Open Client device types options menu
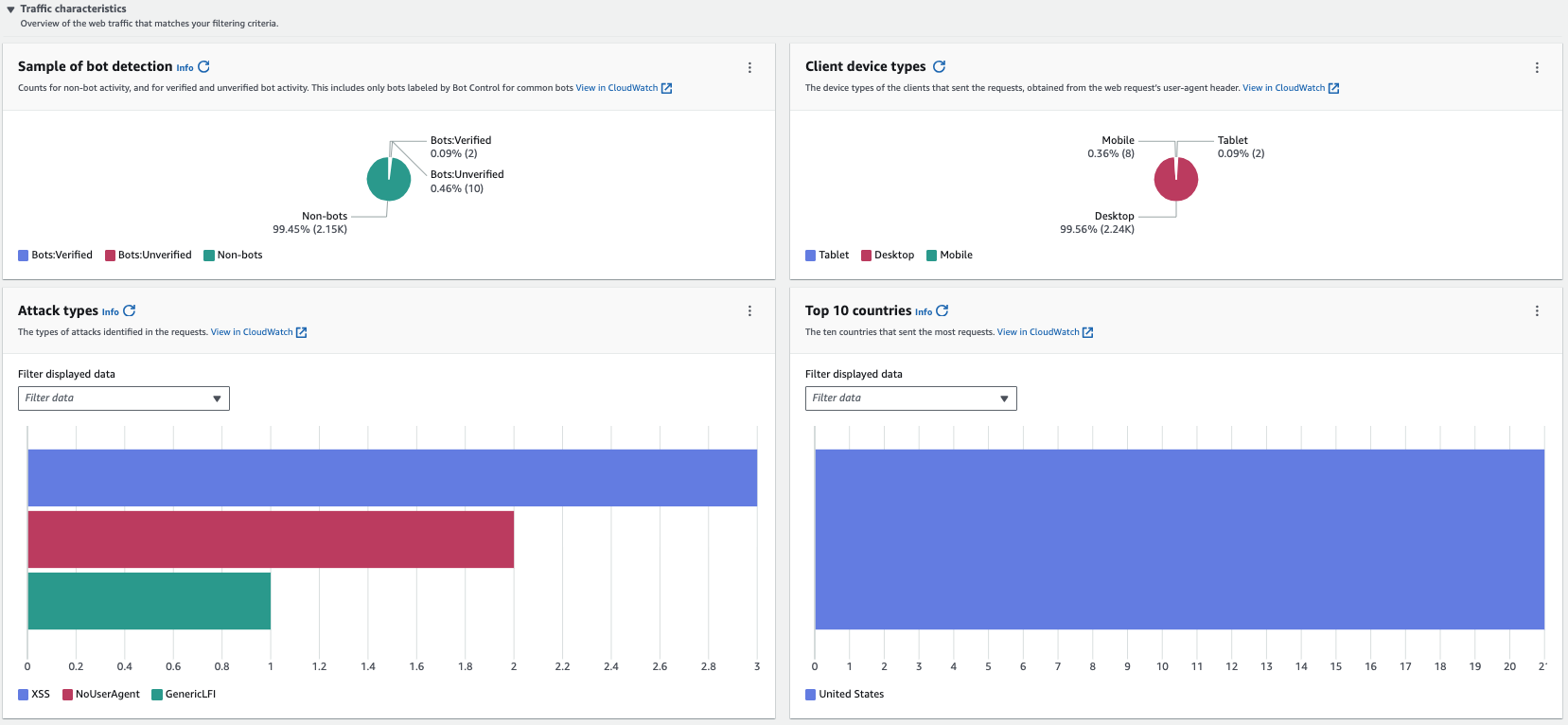 [1537, 68]
